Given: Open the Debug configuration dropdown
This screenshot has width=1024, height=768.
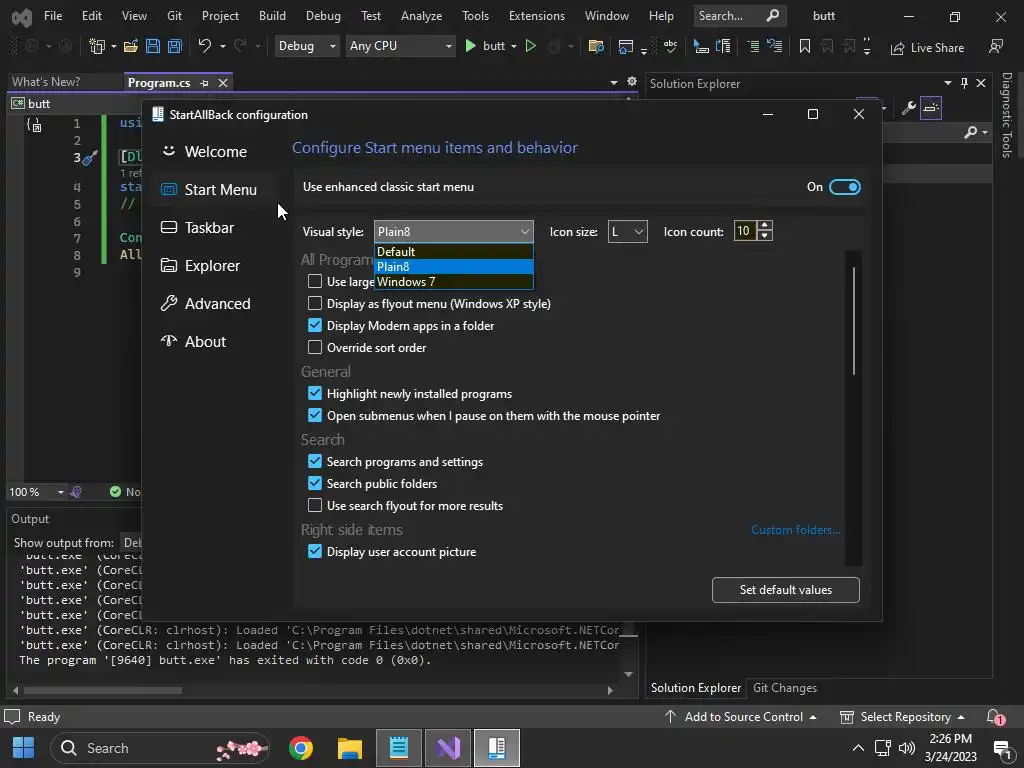Looking at the screenshot, I should tap(307, 46).
